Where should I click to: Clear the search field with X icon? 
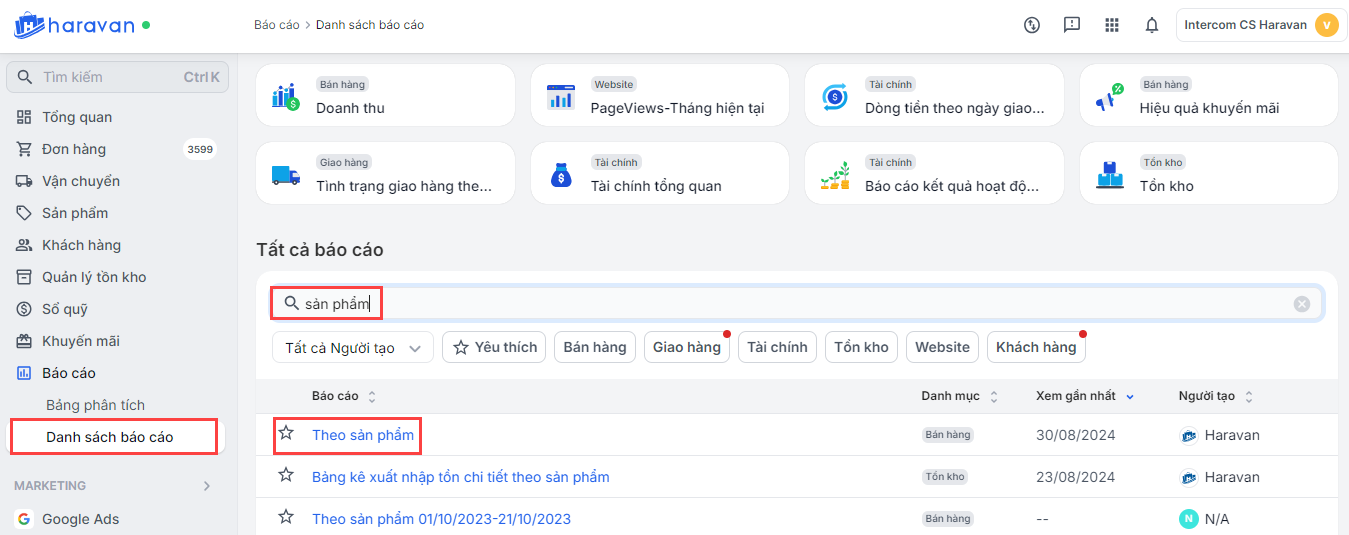tap(1301, 304)
